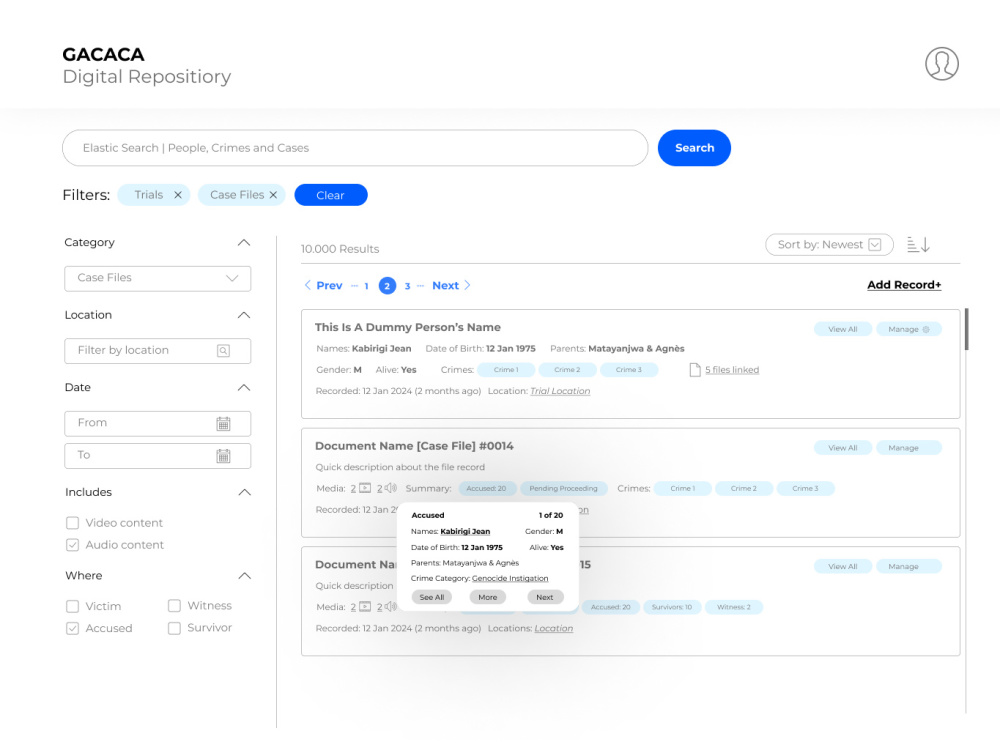Click the To date input field

tap(158, 455)
